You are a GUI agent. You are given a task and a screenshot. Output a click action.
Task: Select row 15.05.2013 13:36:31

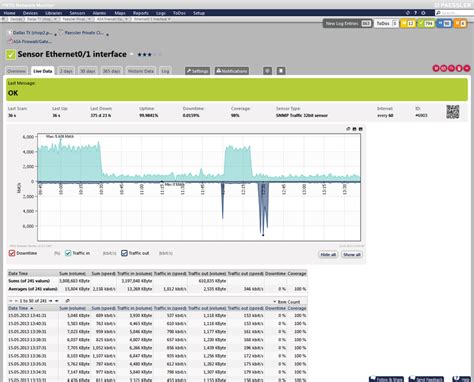tap(157, 356)
